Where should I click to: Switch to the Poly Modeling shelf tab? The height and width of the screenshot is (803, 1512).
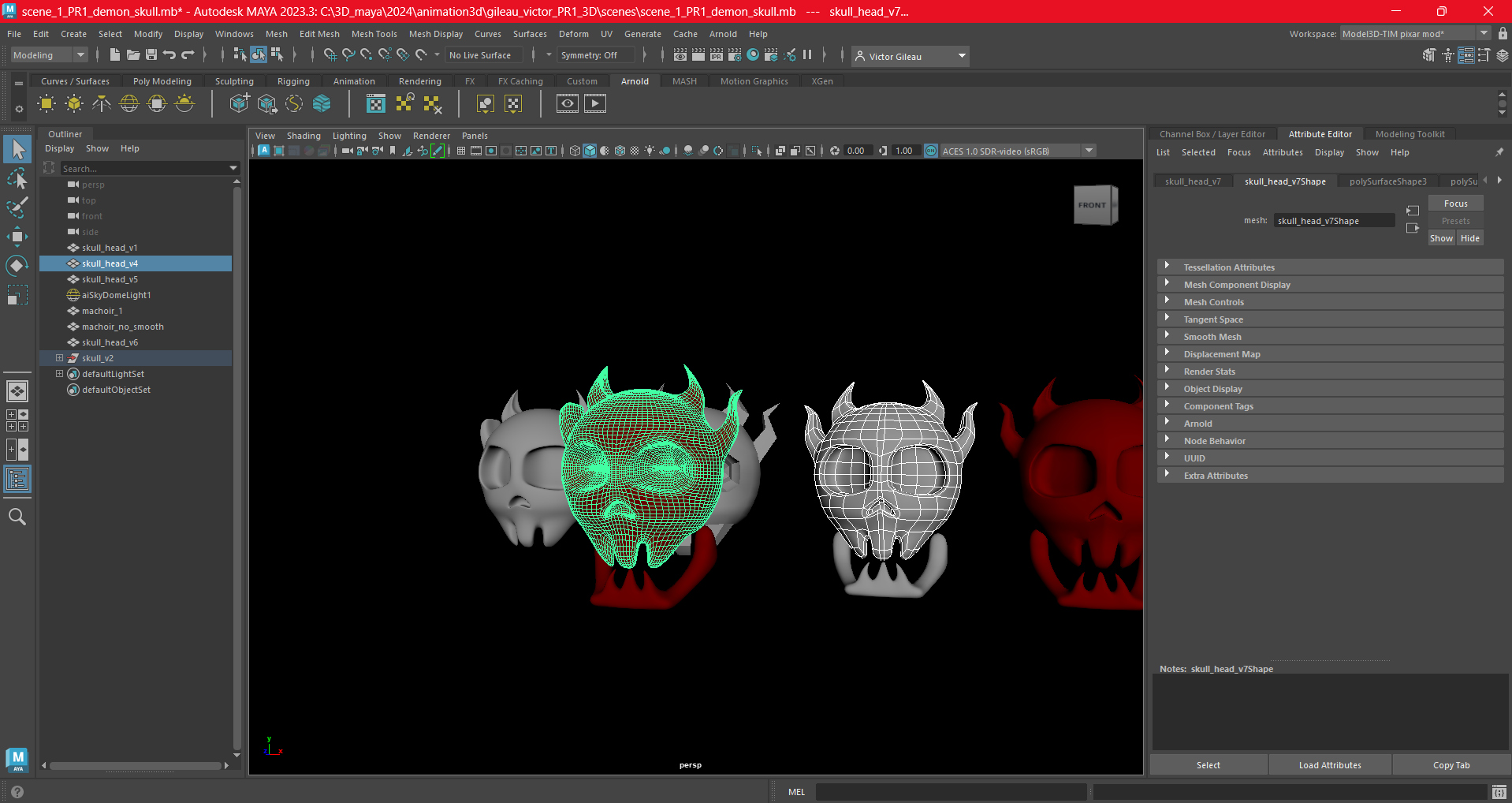(x=162, y=81)
